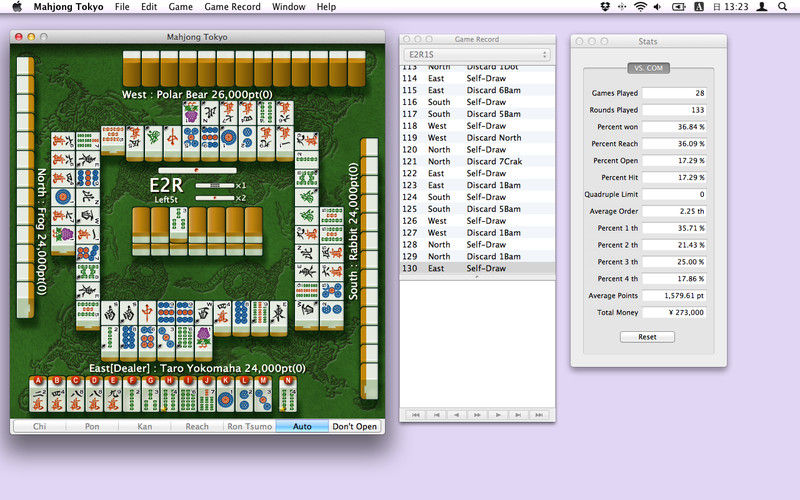800x500 pixels.
Task: Select hand tile F, the 2 Bam
Action: click(x=132, y=396)
